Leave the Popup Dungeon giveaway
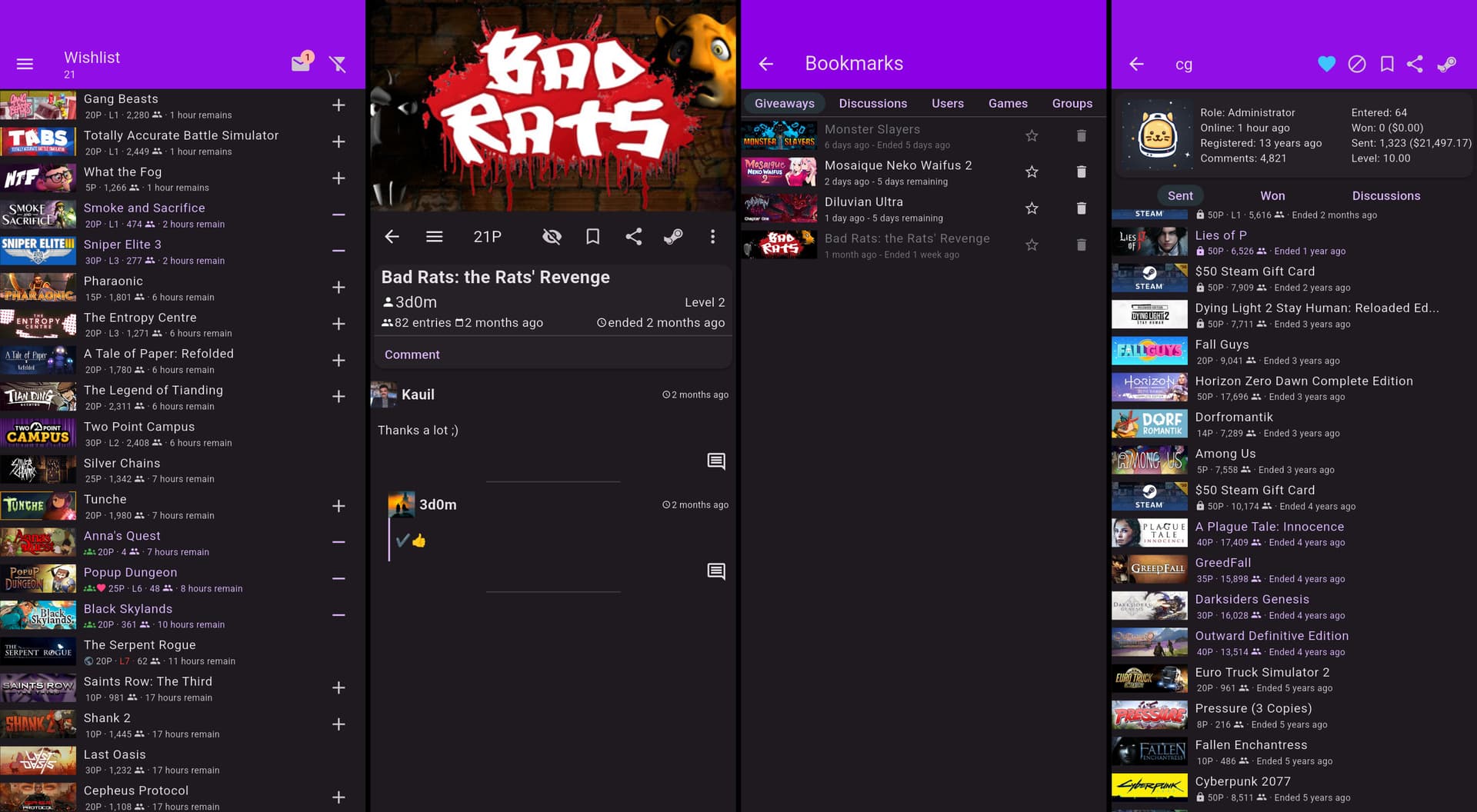Screen dimensions: 1477x812 [338, 578]
